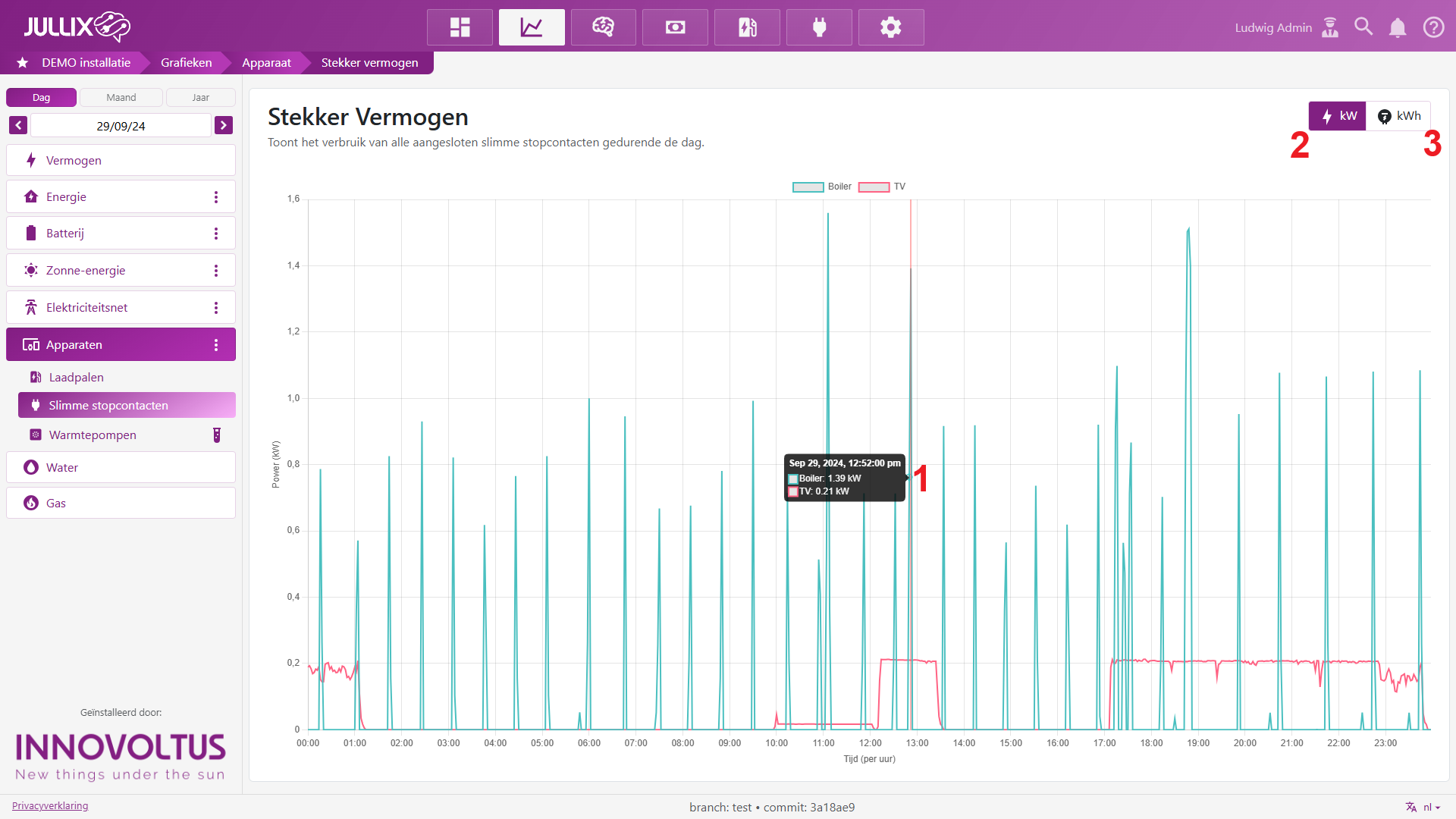Open the brain/AI icon in top toolbar
This screenshot has height=819, width=1456.
coord(603,27)
